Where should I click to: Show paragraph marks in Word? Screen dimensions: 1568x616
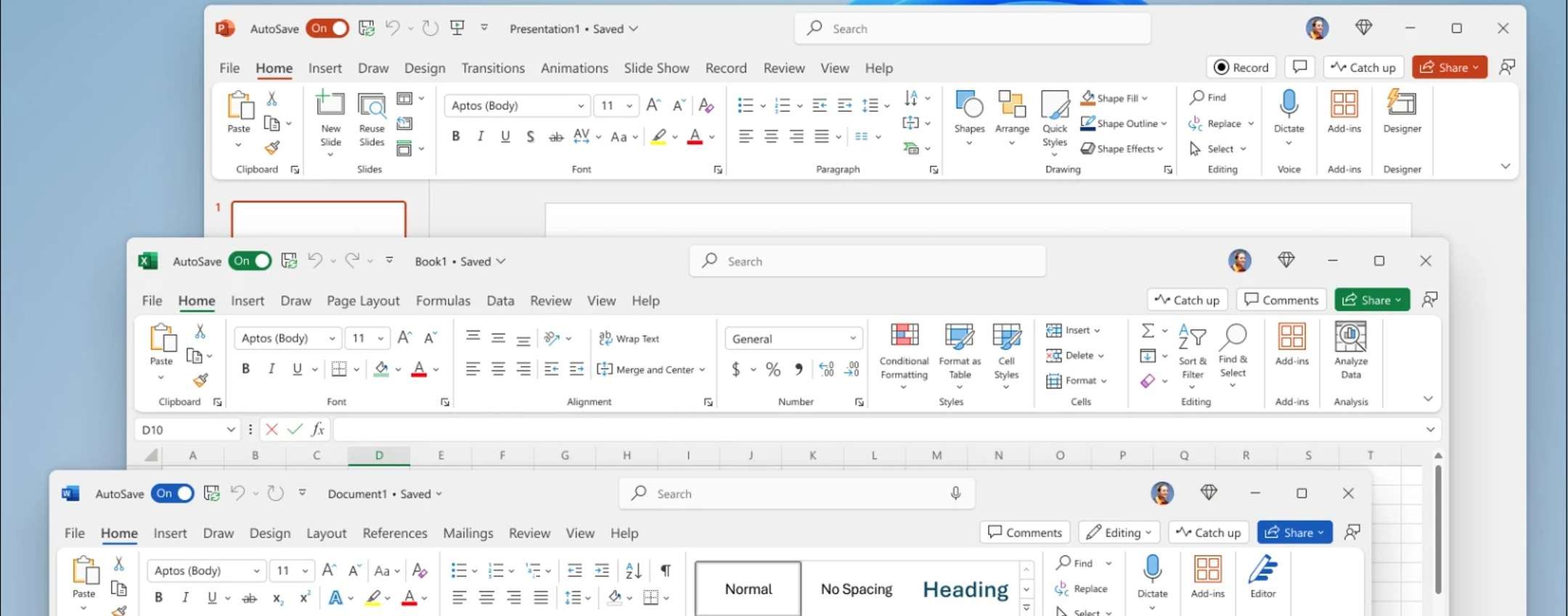click(666, 570)
